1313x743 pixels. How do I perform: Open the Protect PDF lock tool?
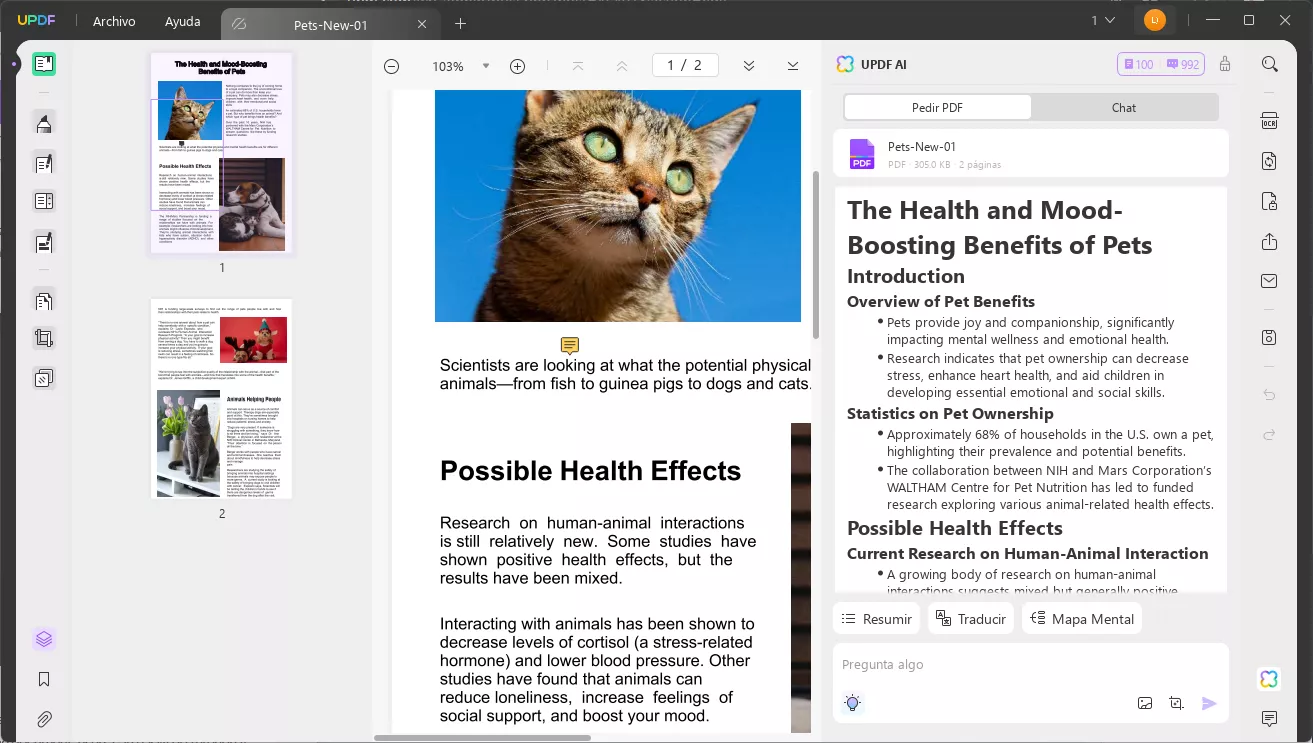[1270, 201]
